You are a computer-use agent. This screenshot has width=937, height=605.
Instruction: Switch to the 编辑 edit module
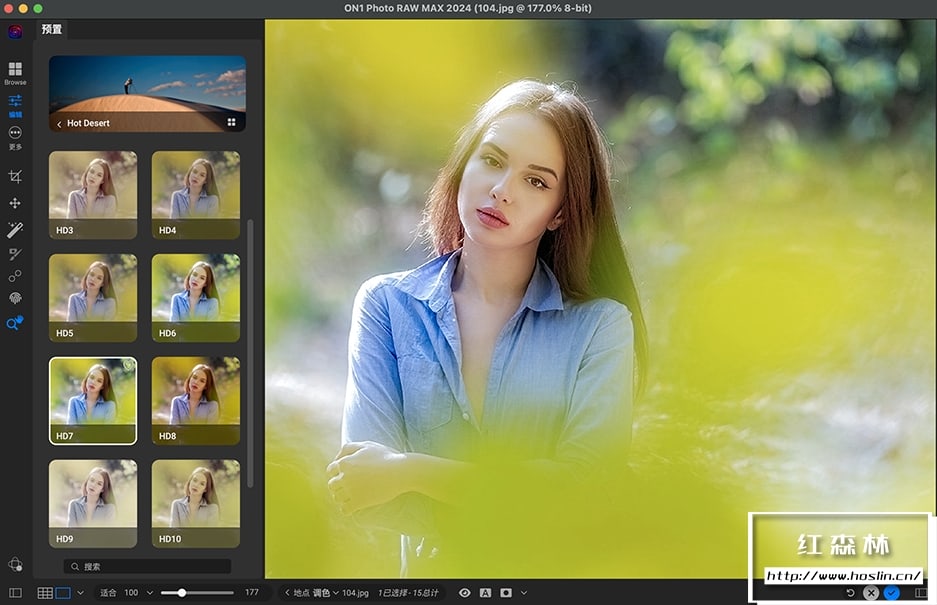[15, 106]
